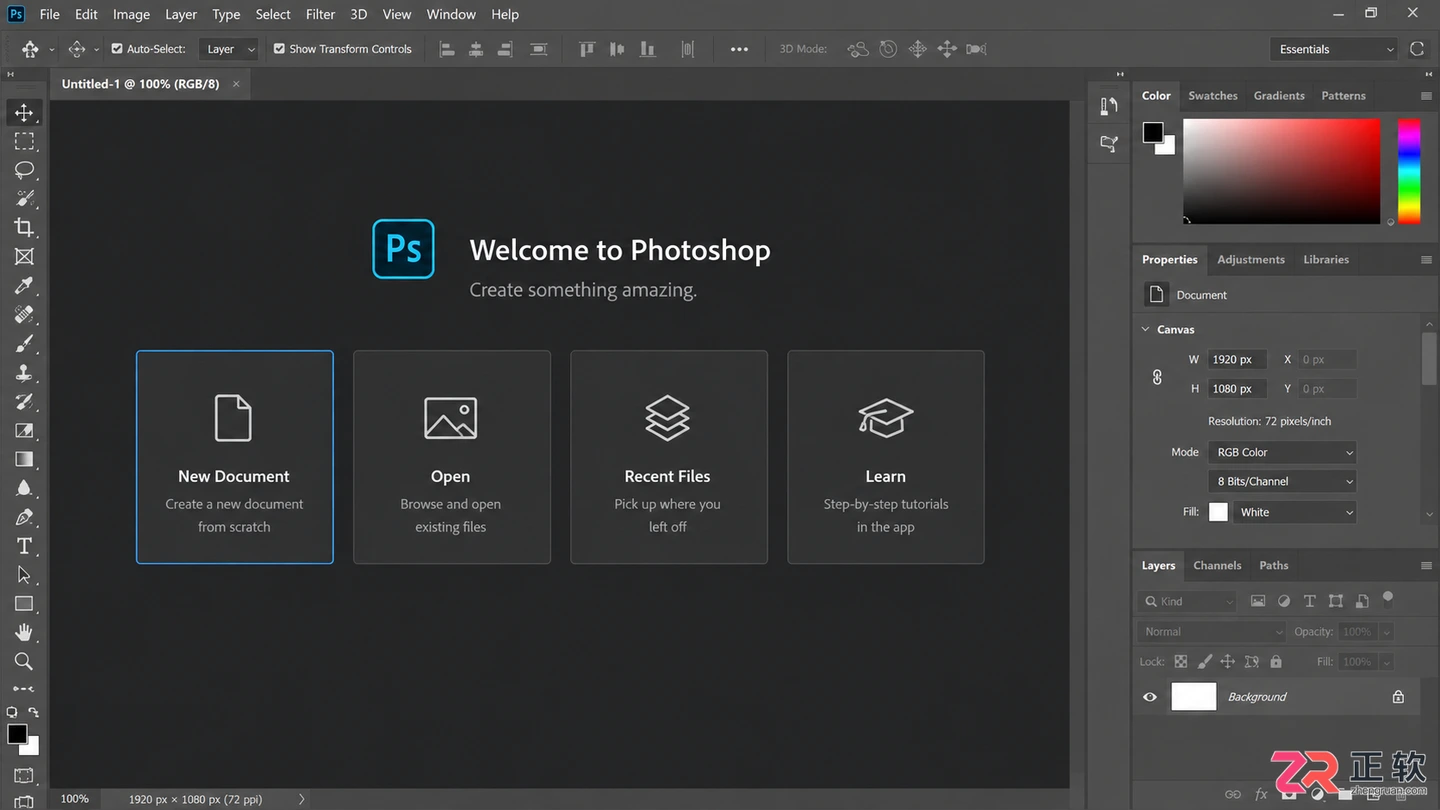Toggle the Auto-Select checkbox
Viewport: 1440px width, 810px height.
[x=117, y=49]
